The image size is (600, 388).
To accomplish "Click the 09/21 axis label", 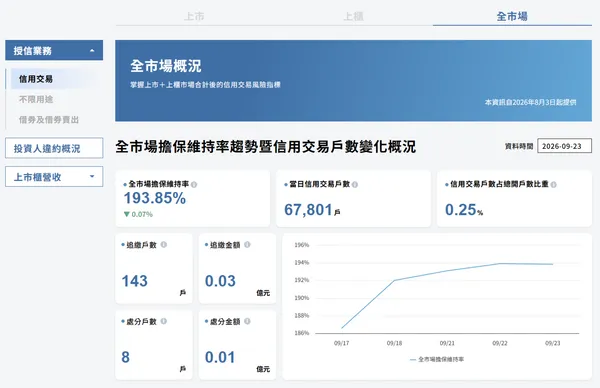I will pos(447,343).
